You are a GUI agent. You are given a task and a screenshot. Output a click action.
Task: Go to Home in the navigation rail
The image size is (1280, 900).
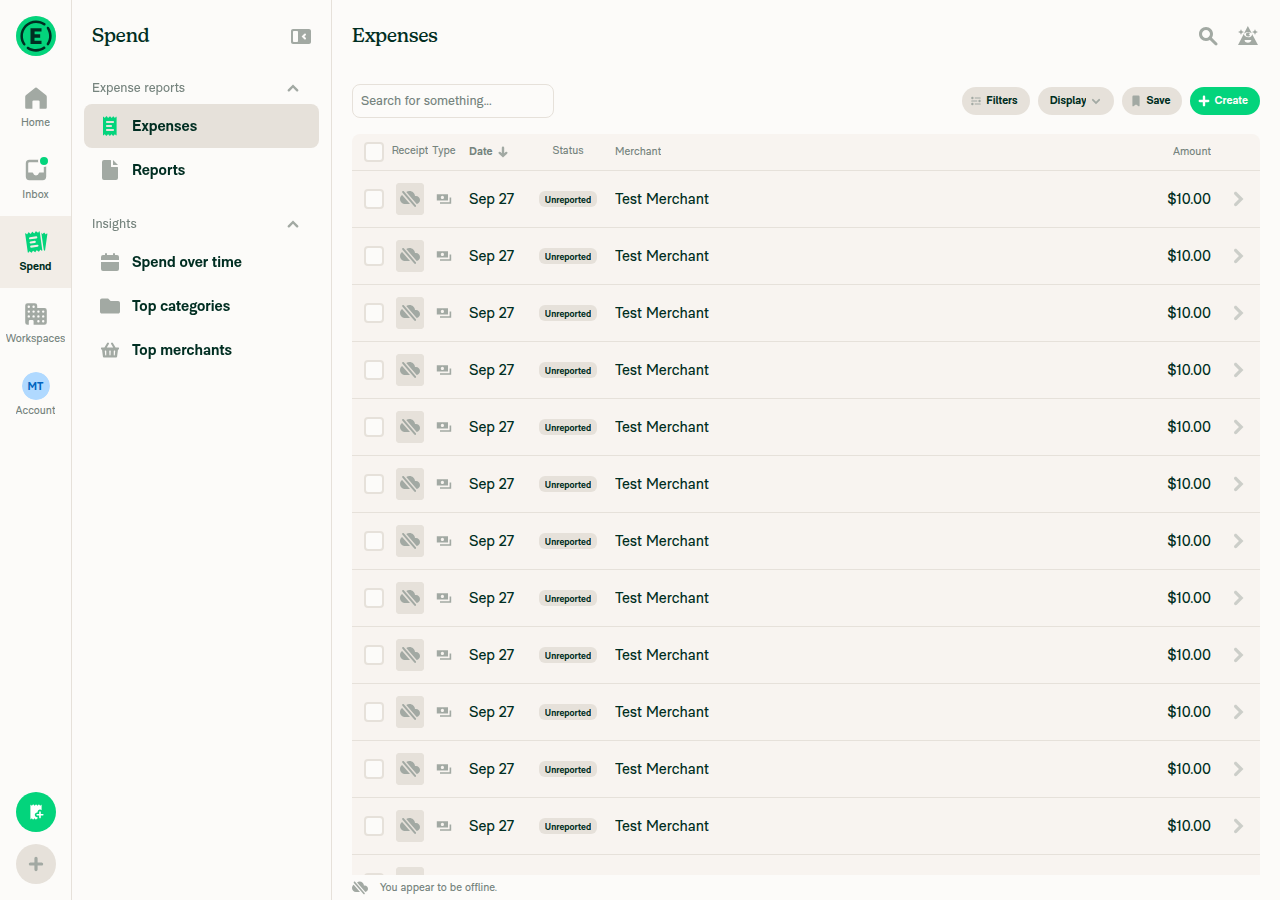pos(36,107)
